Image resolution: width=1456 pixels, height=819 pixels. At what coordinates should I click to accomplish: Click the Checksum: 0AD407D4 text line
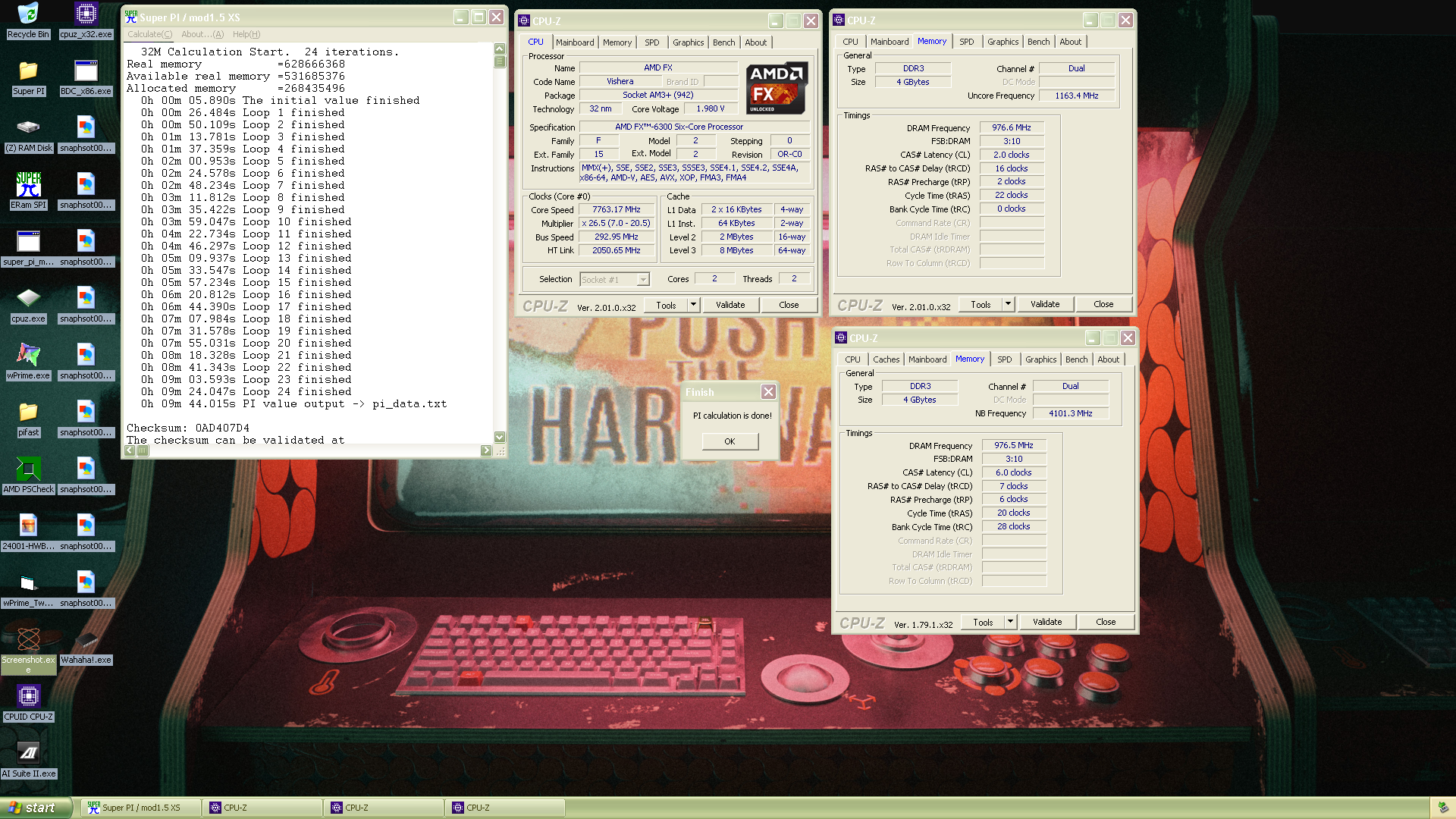click(x=188, y=428)
